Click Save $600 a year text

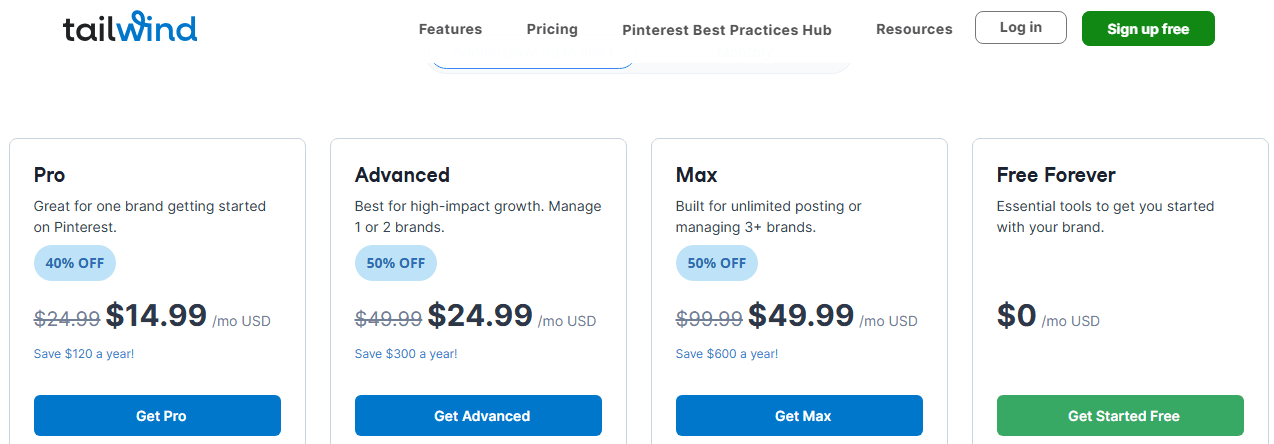[x=727, y=354]
